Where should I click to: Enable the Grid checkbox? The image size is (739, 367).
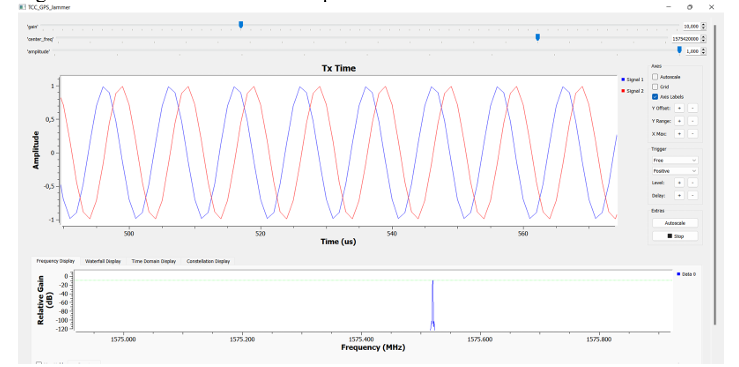655,87
